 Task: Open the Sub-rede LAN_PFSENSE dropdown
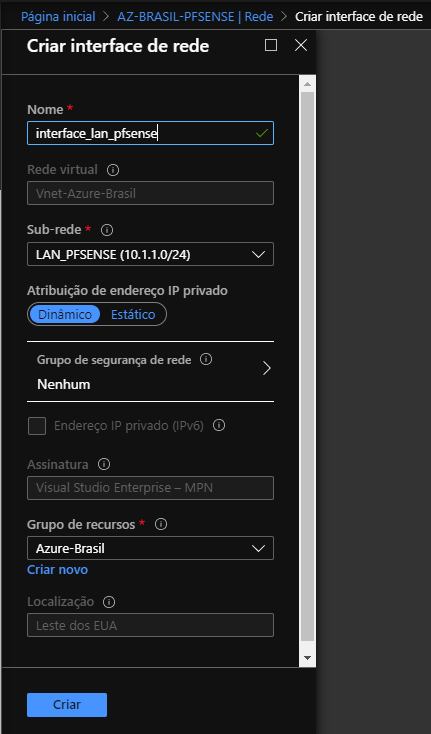pyautogui.click(x=150, y=254)
